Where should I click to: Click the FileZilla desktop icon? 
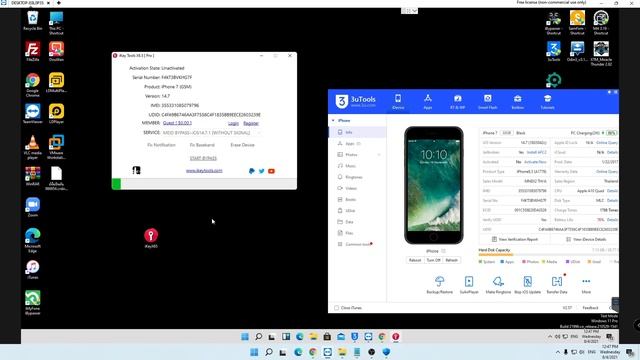33,51
